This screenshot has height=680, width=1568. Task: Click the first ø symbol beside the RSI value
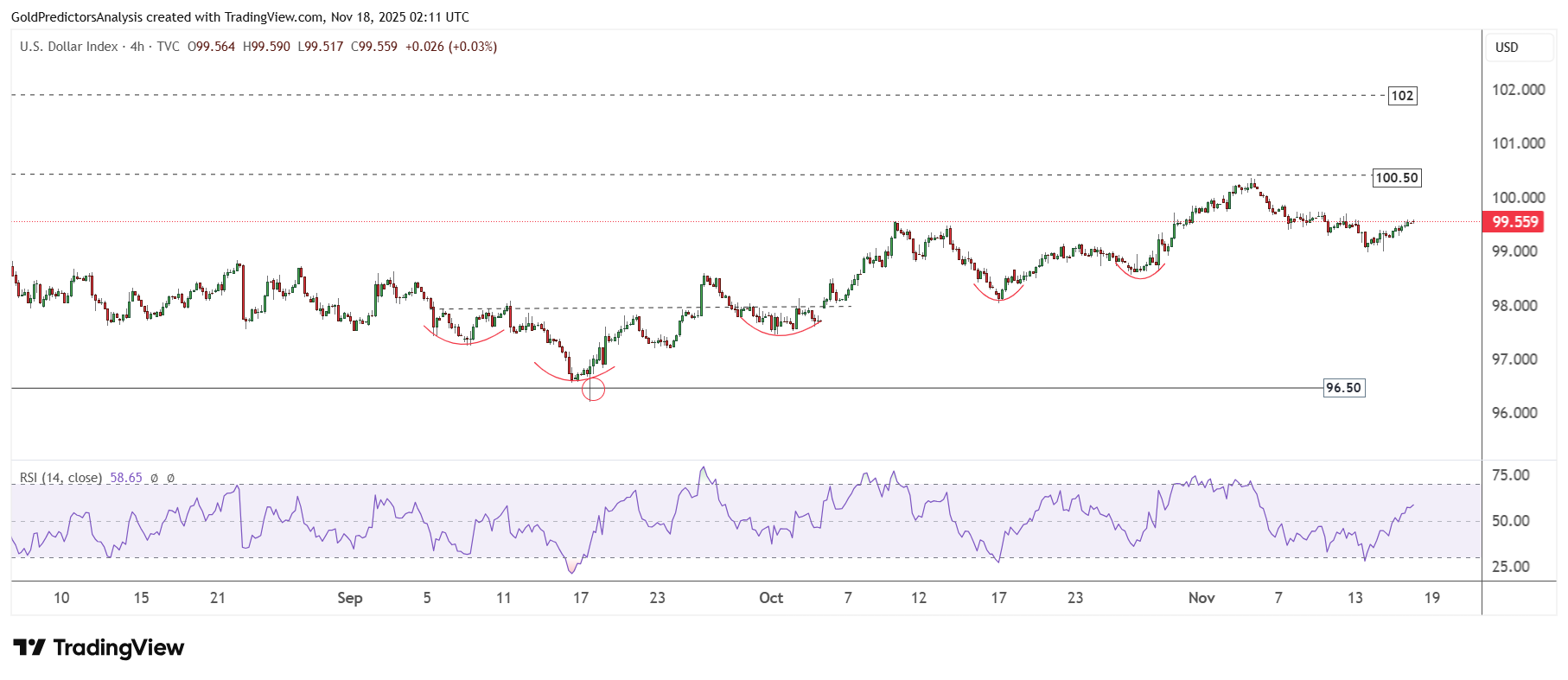click(155, 478)
